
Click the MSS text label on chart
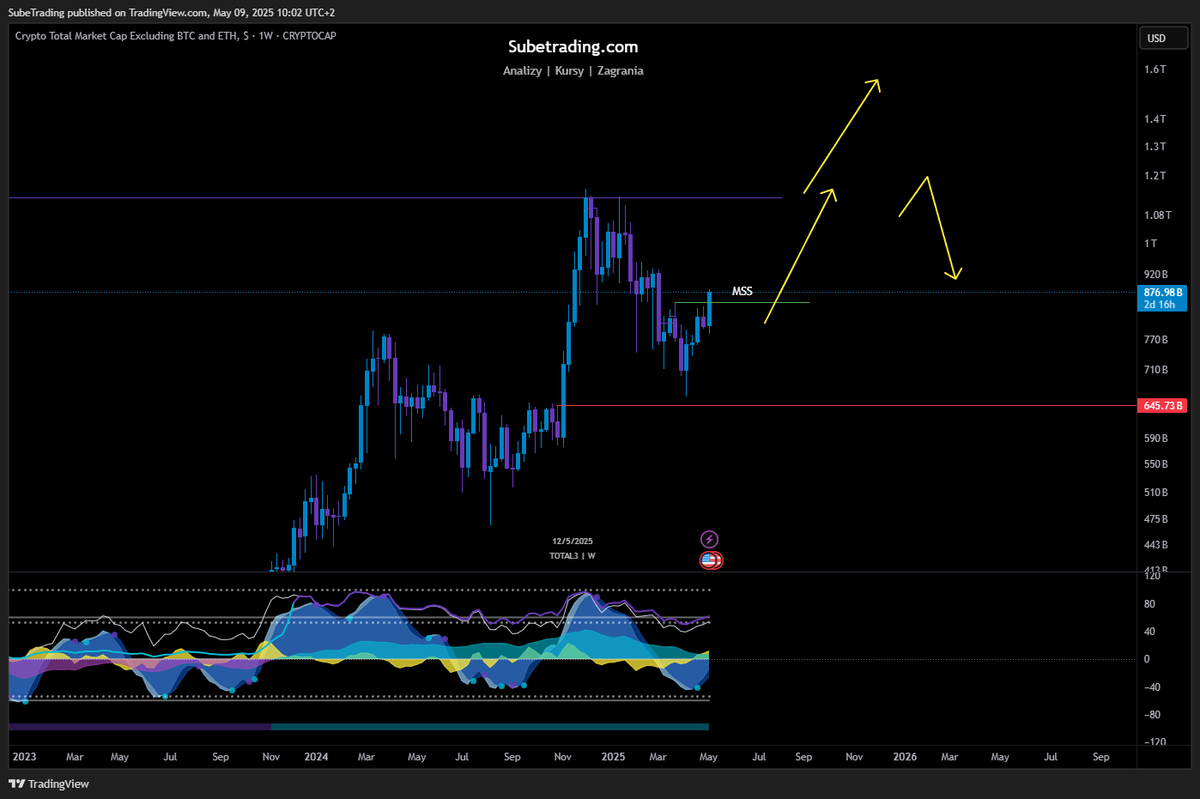742,291
